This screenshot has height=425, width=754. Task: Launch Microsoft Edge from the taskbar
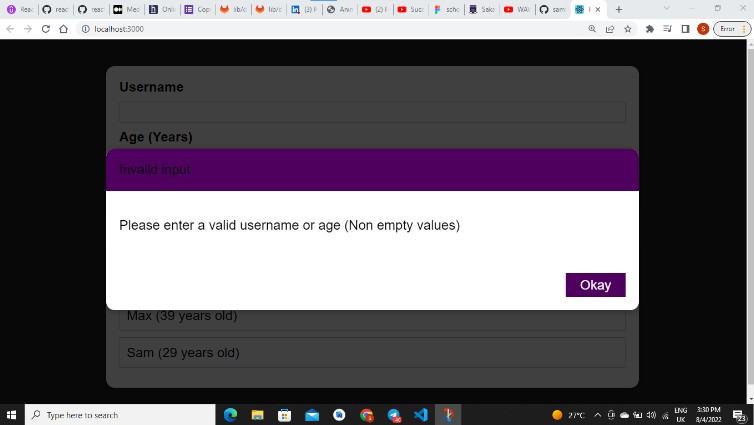[x=230, y=415]
